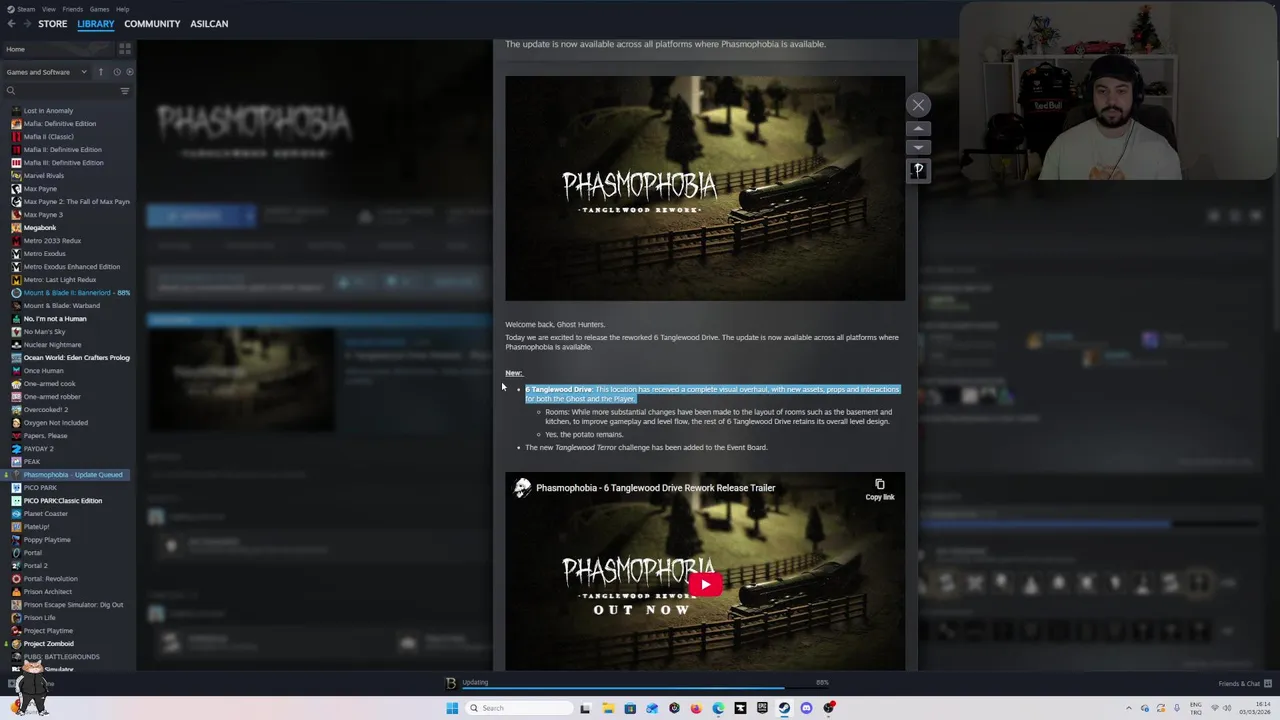Expand the Games and Software dropdown
The height and width of the screenshot is (720, 1280).
(46, 72)
